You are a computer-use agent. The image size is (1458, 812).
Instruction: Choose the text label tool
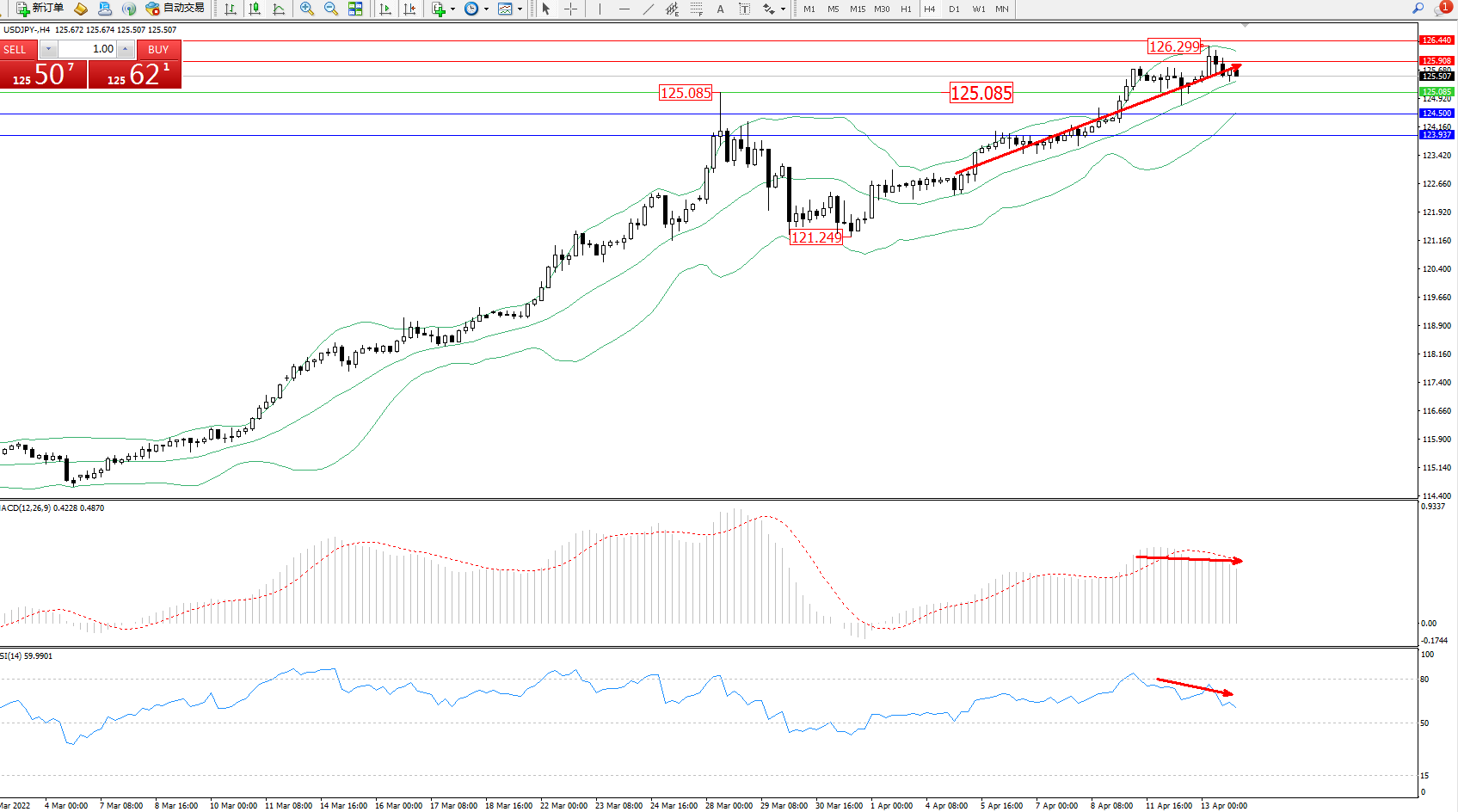tap(720, 9)
